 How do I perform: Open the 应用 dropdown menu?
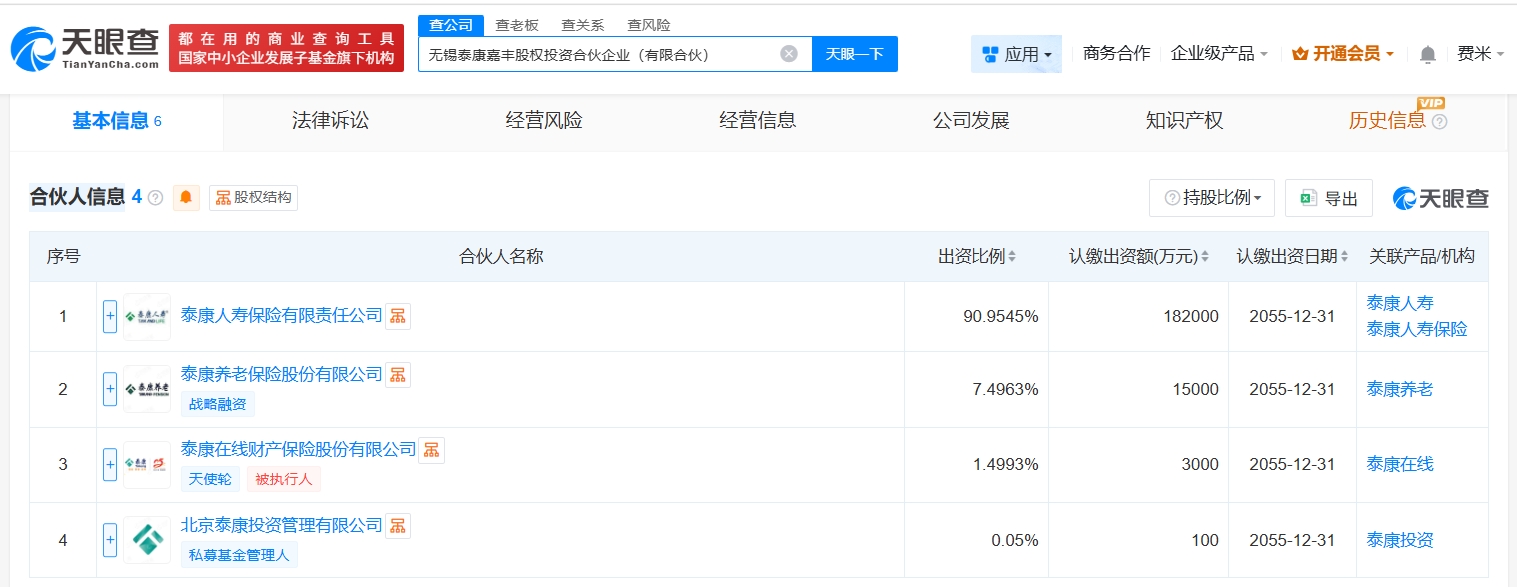tap(1016, 54)
